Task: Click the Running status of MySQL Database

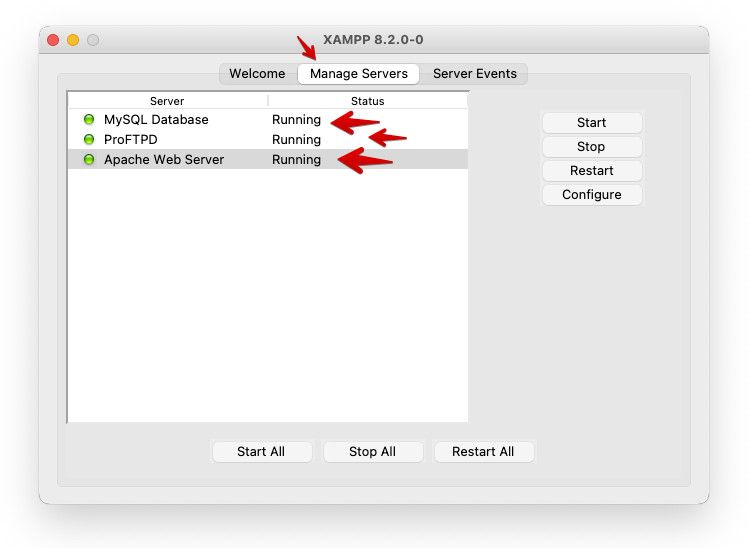Action: 296,120
